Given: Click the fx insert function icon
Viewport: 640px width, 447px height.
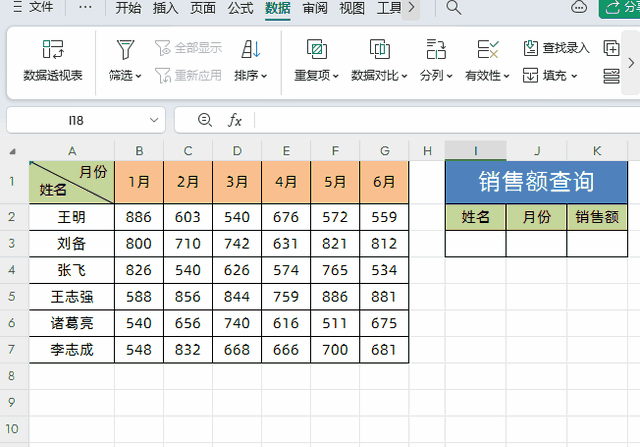Looking at the screenshot, I should click(235, 120).
